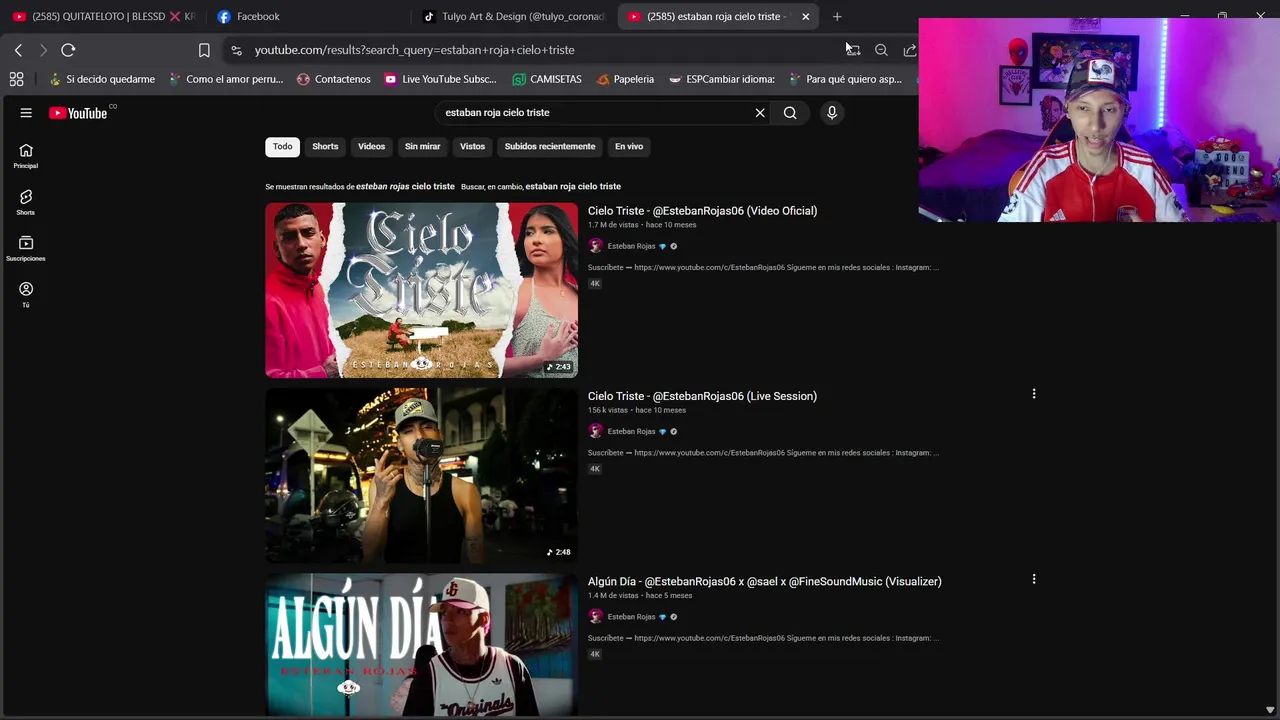
Task: Open Suscripciones in the sidebar
Action: [26, 248]
